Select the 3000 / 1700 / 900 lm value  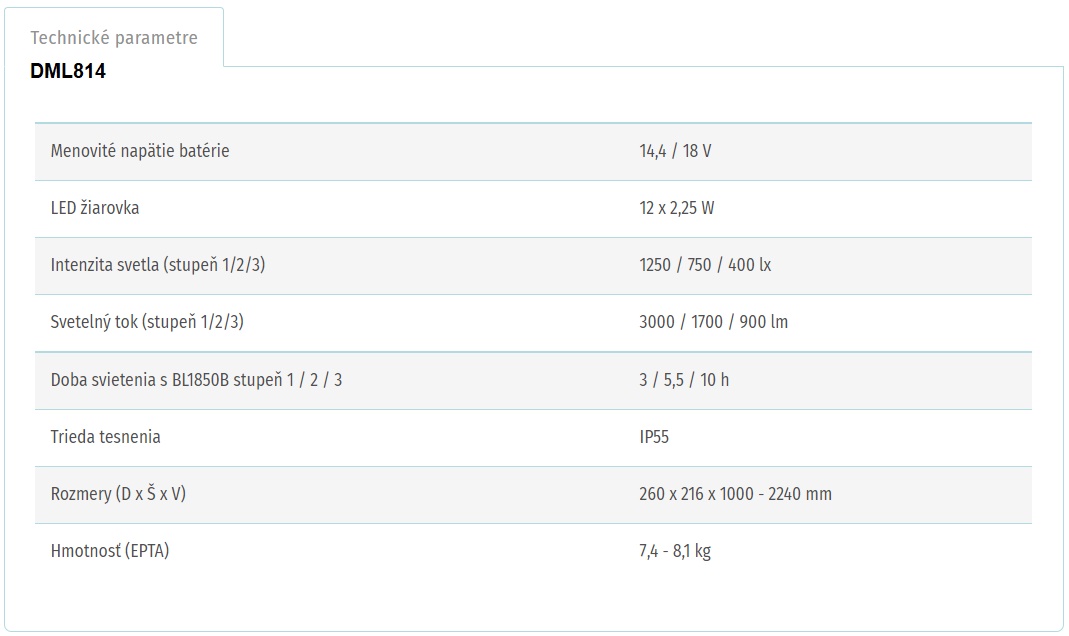click(713, 322)
